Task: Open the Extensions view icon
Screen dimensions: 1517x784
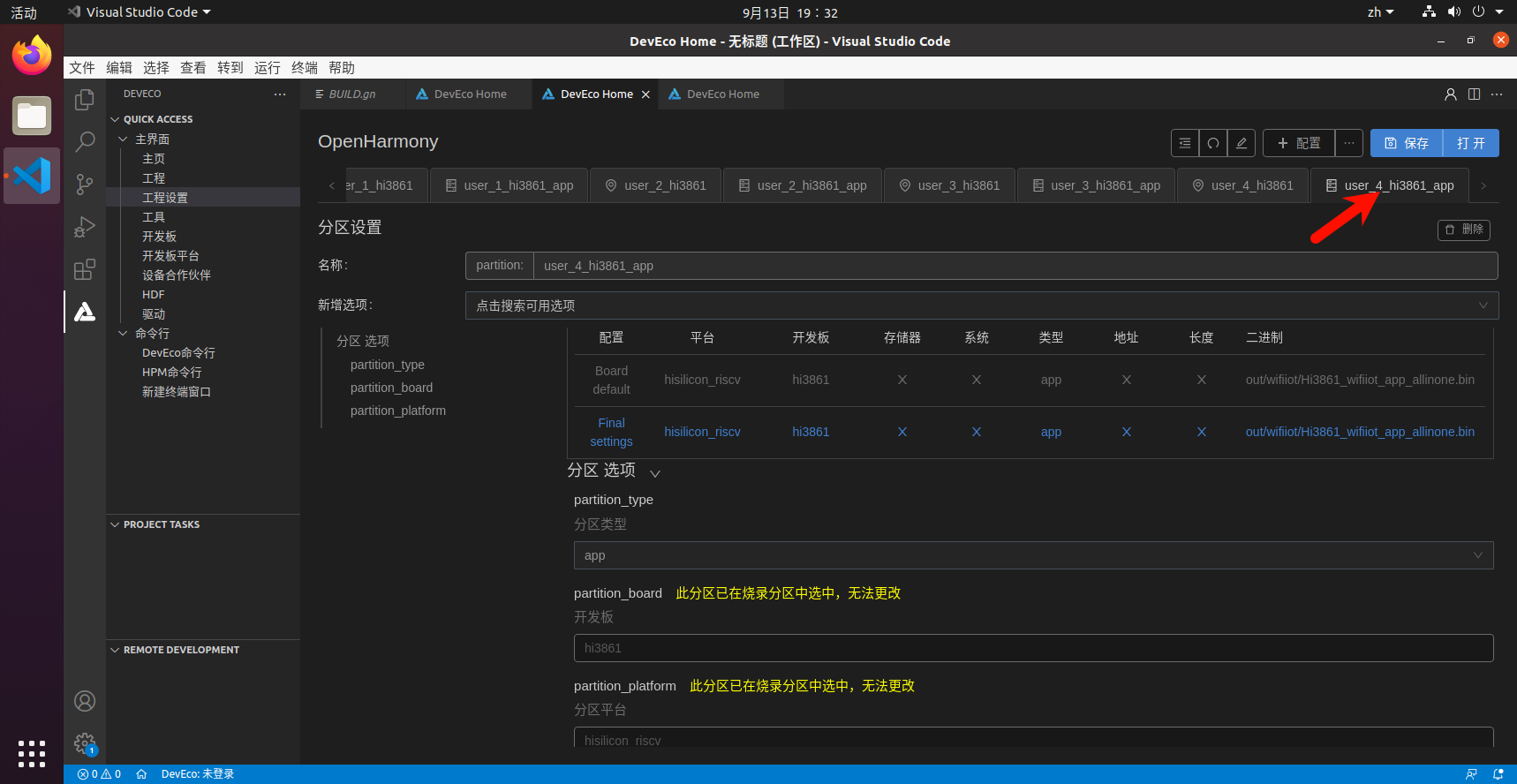Action: coord(85,269)
